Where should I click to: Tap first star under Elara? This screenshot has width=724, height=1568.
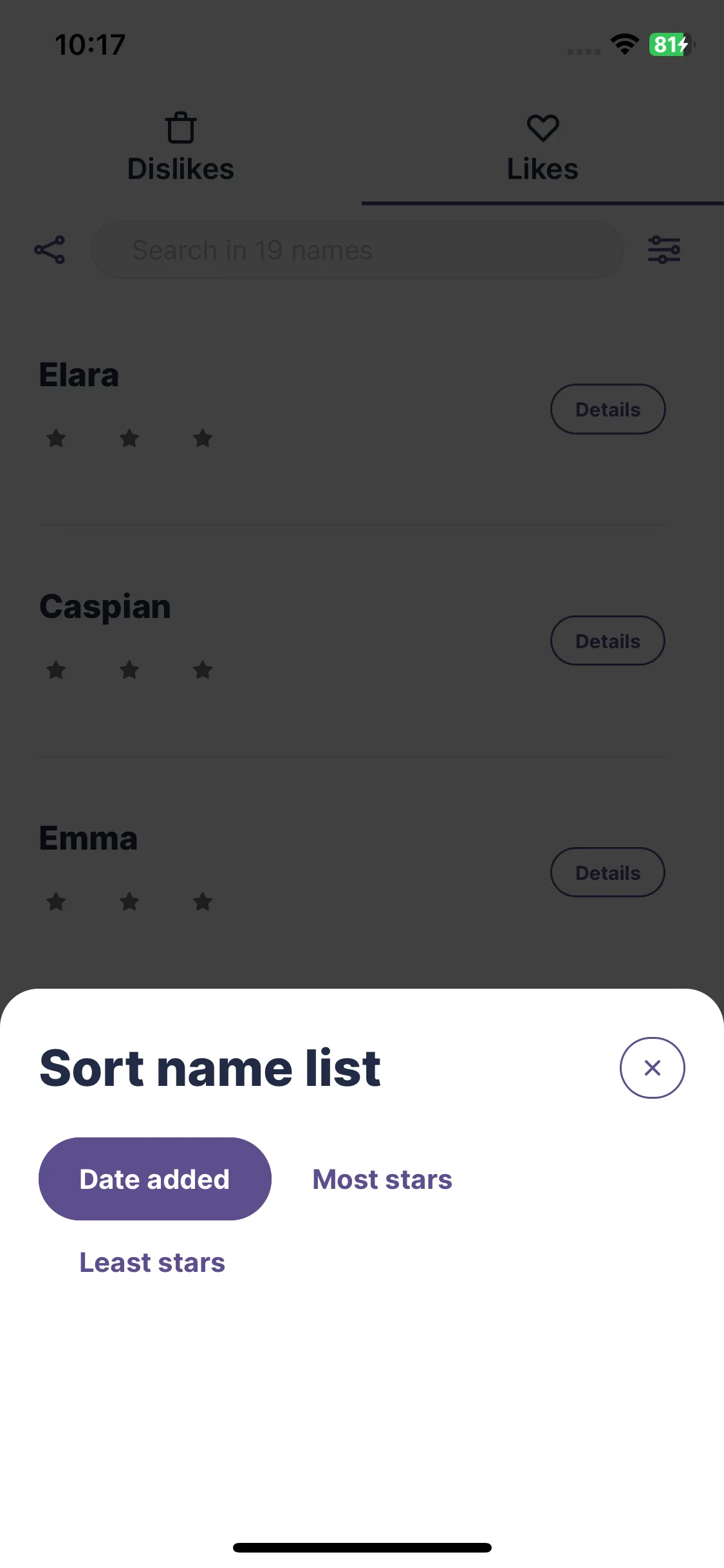pos(57,438)
